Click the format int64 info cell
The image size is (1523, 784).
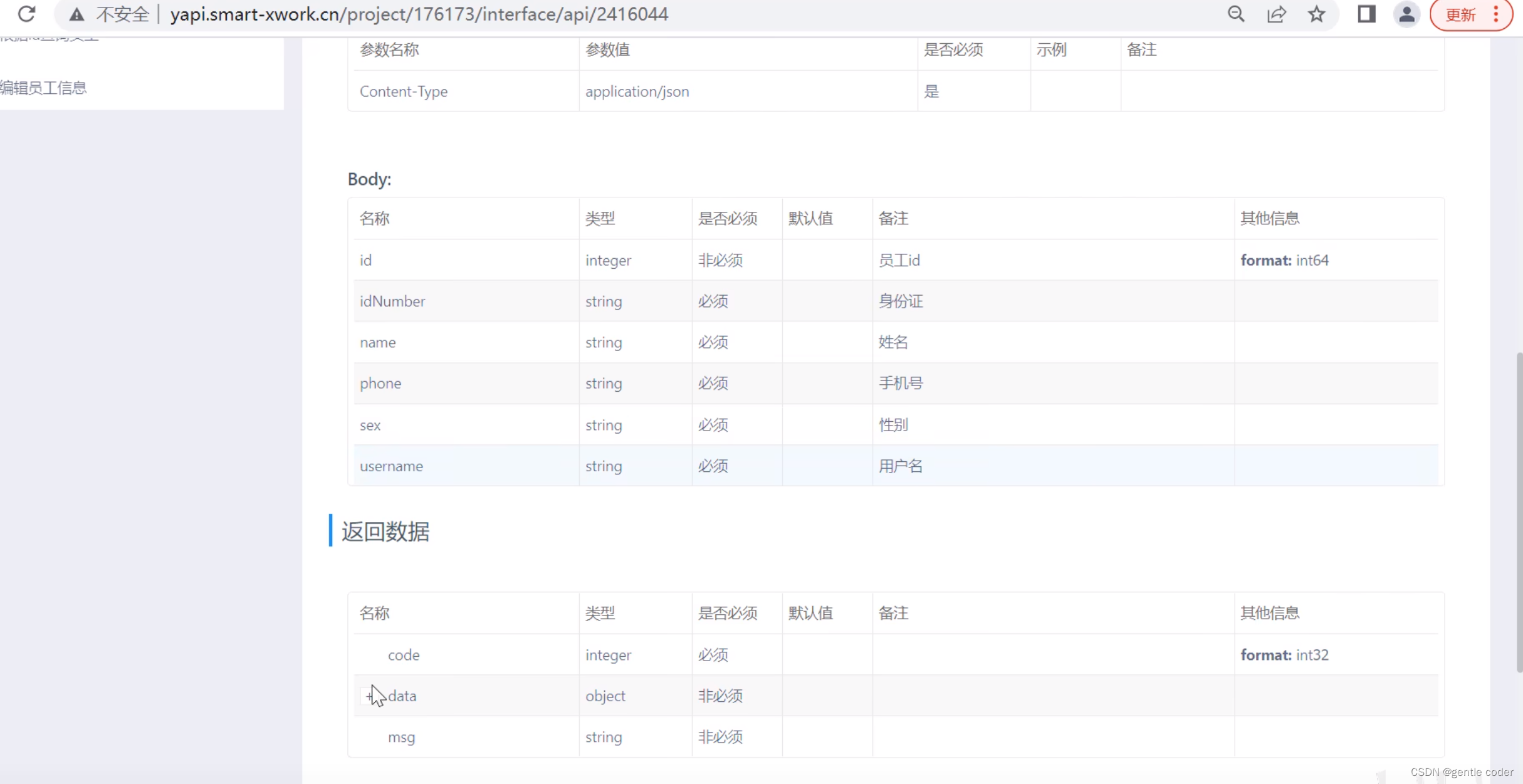[1284, 260]
